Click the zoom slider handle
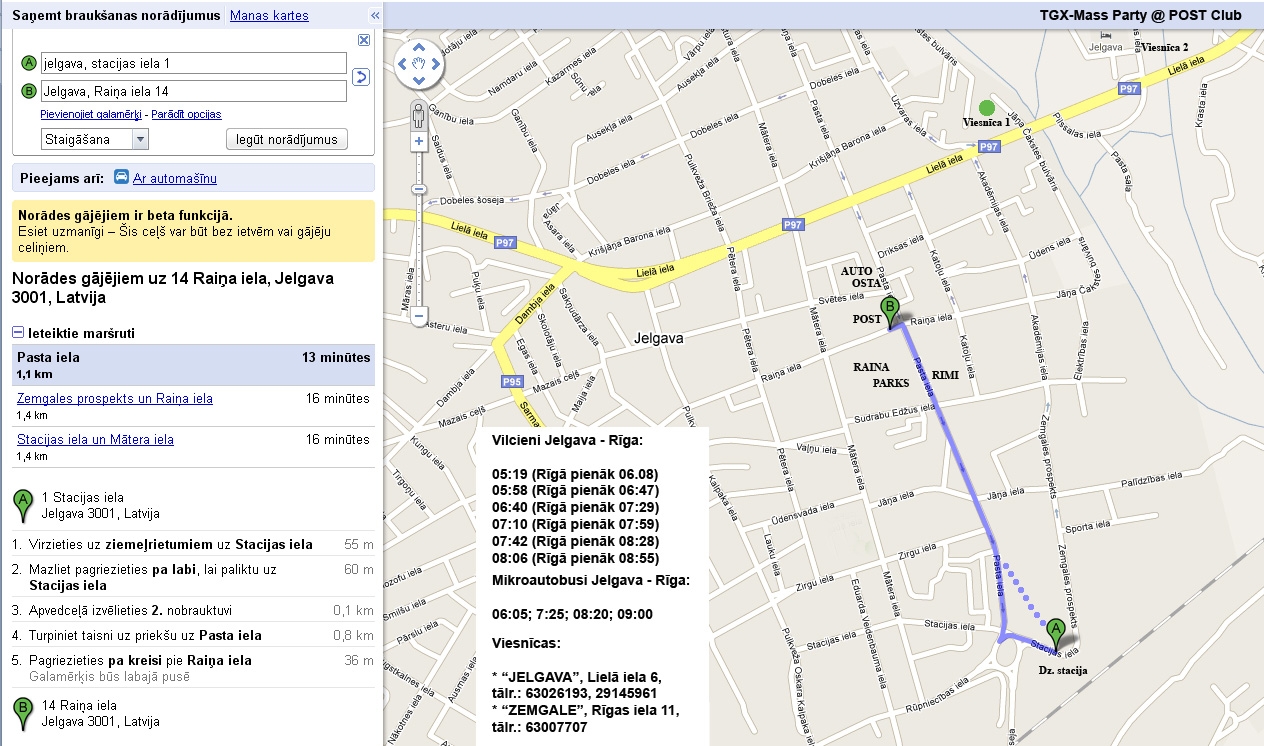The height and width of the screenshot is (746, 1264). point(419,189)
